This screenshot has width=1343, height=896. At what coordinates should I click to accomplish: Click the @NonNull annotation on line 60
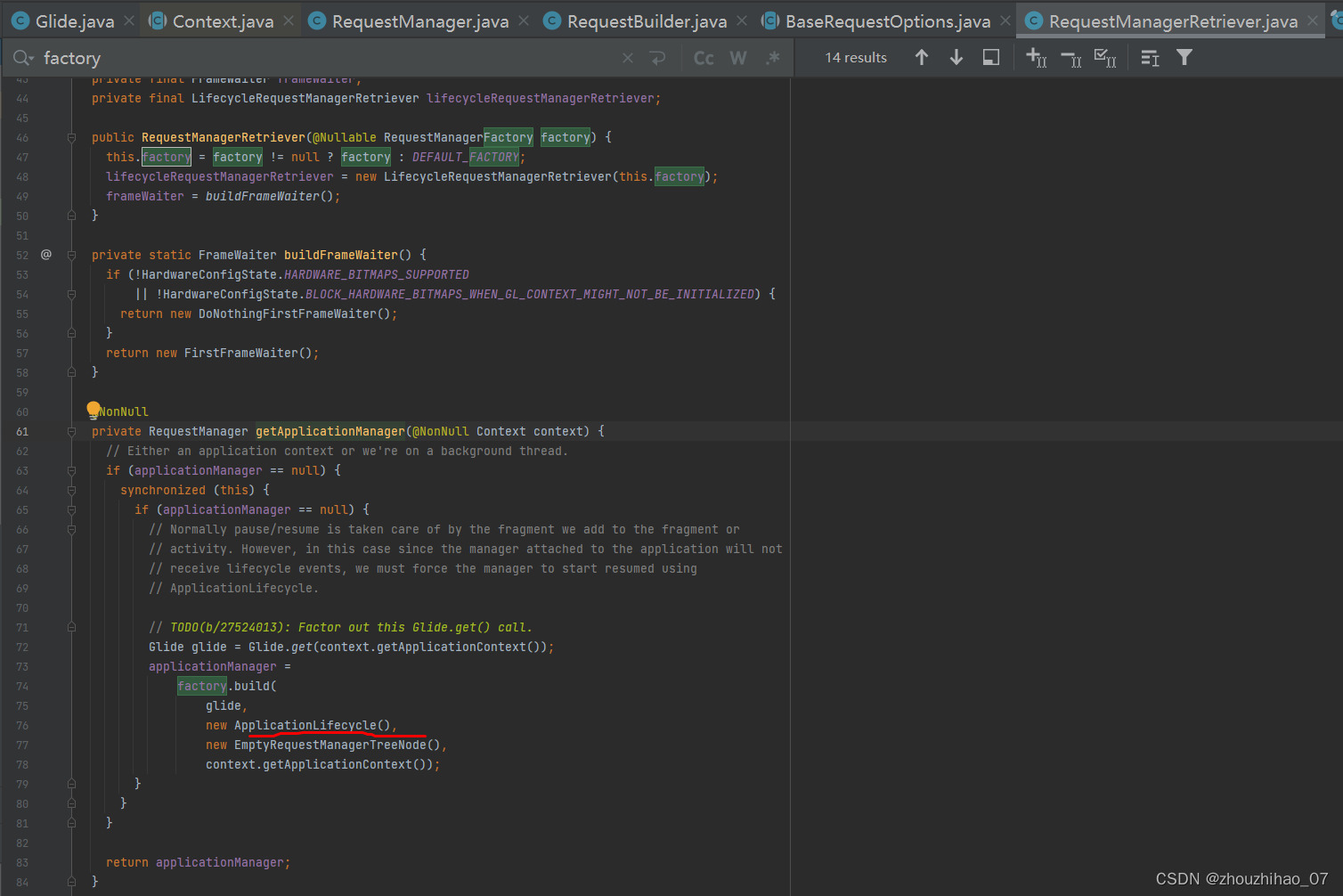click(x=120, y=411)
